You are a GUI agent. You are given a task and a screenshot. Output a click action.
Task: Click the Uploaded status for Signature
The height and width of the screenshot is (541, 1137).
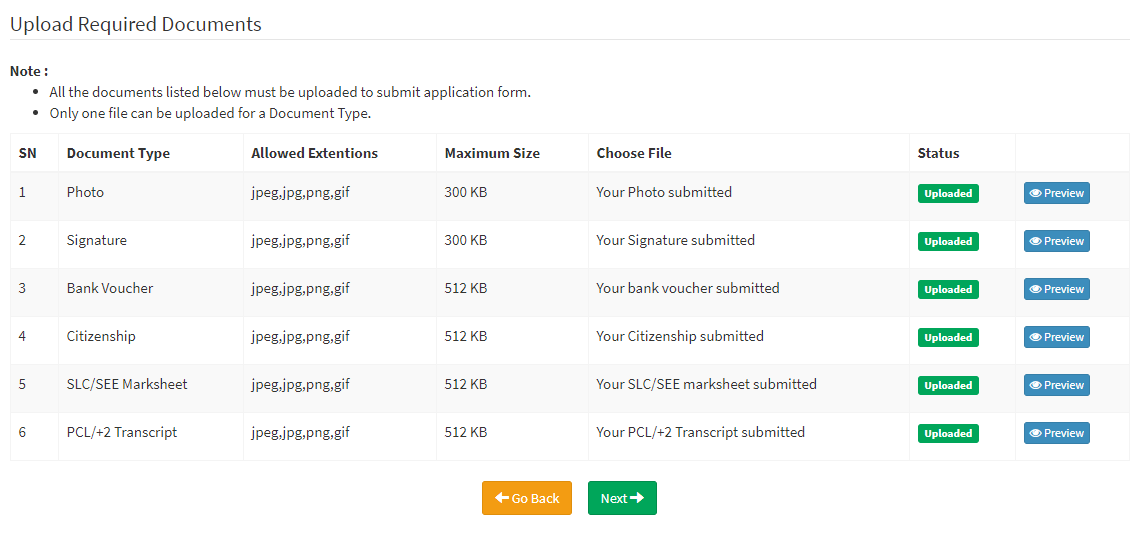point(948,241)
